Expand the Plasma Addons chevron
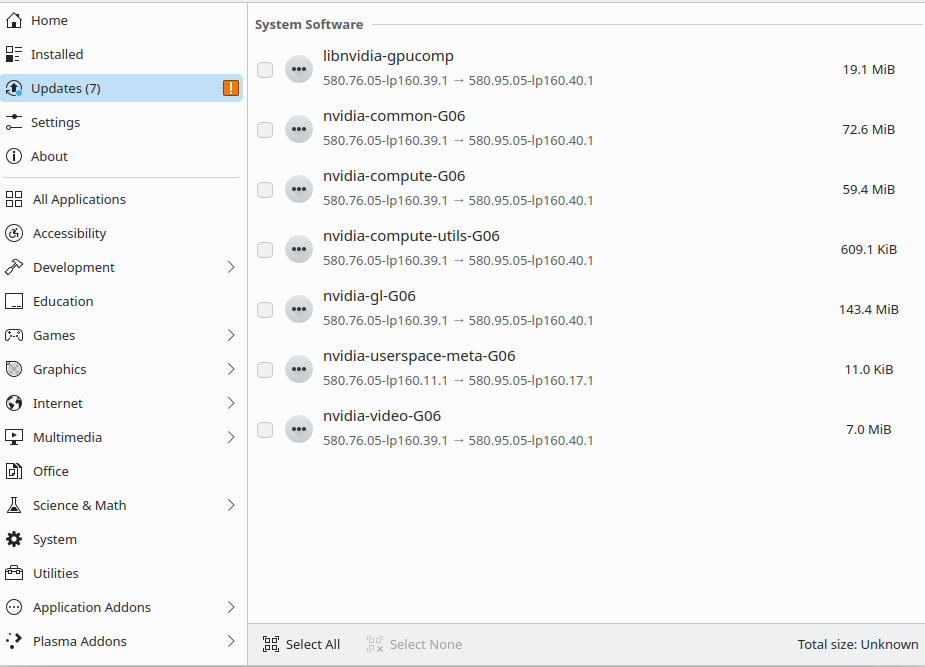Viewport: 925px width, 667px height. click(x=231, y=641)
